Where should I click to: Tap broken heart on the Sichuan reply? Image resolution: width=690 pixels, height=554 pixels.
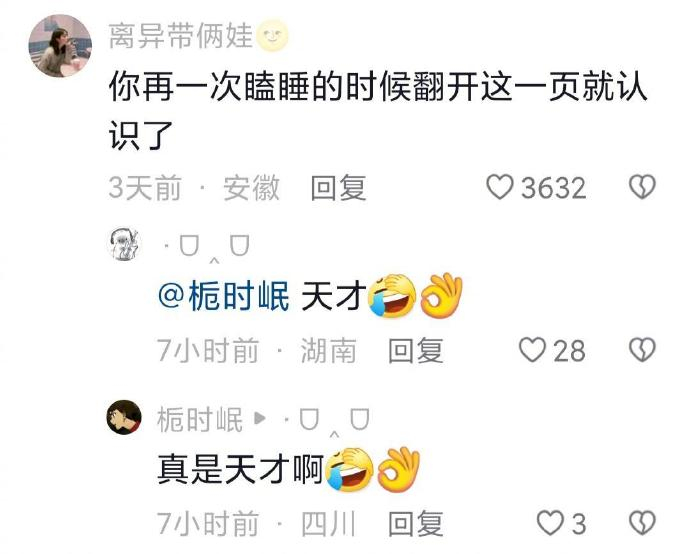pos(642,523)
